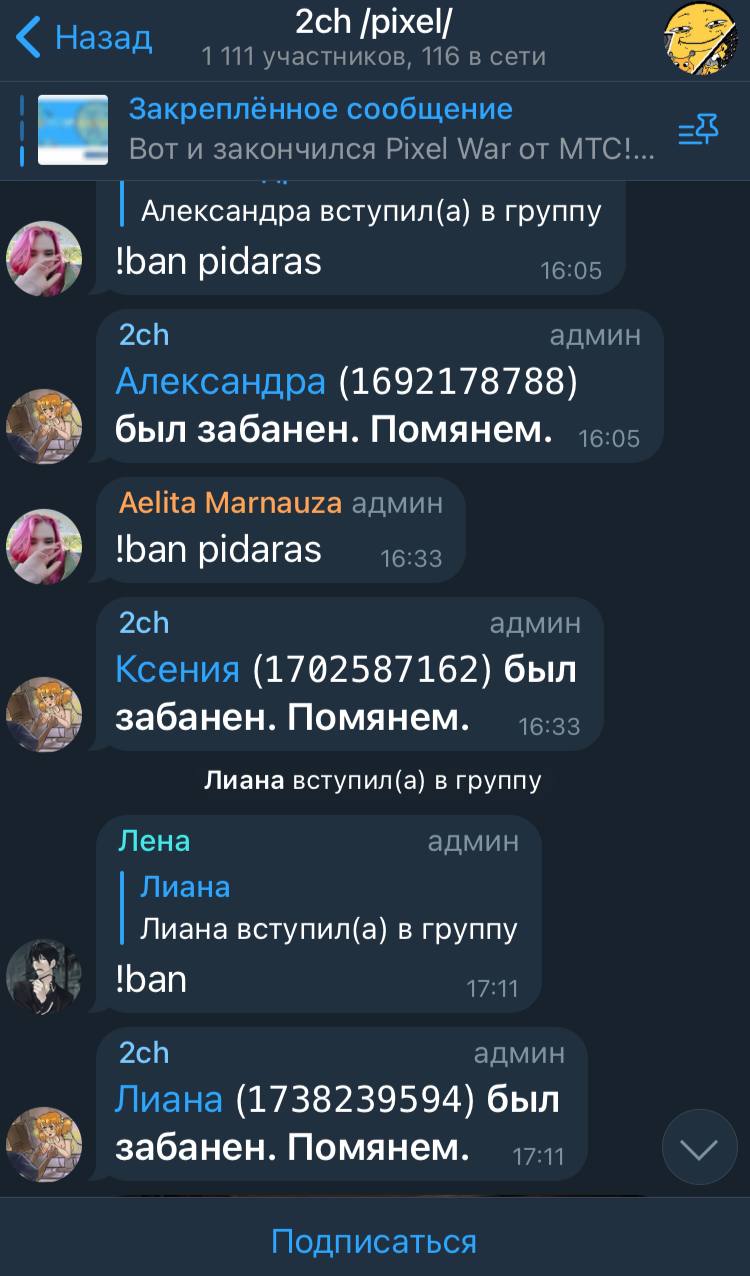The height and width of the screenshot is (1276, 750).
Task: Tap Aelita Marnauza's pink-haired avatar at 16:33
Action: 44,546
